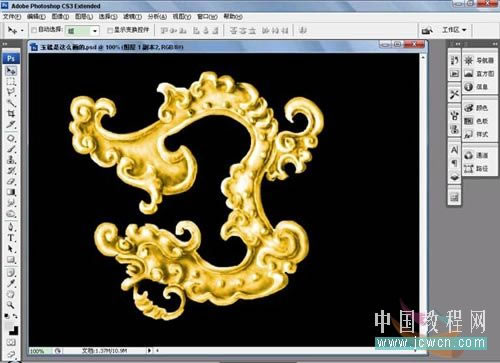Viewport: 500px width, 363px height.
Task: Select the Crop tool
Action: point(11,114)
